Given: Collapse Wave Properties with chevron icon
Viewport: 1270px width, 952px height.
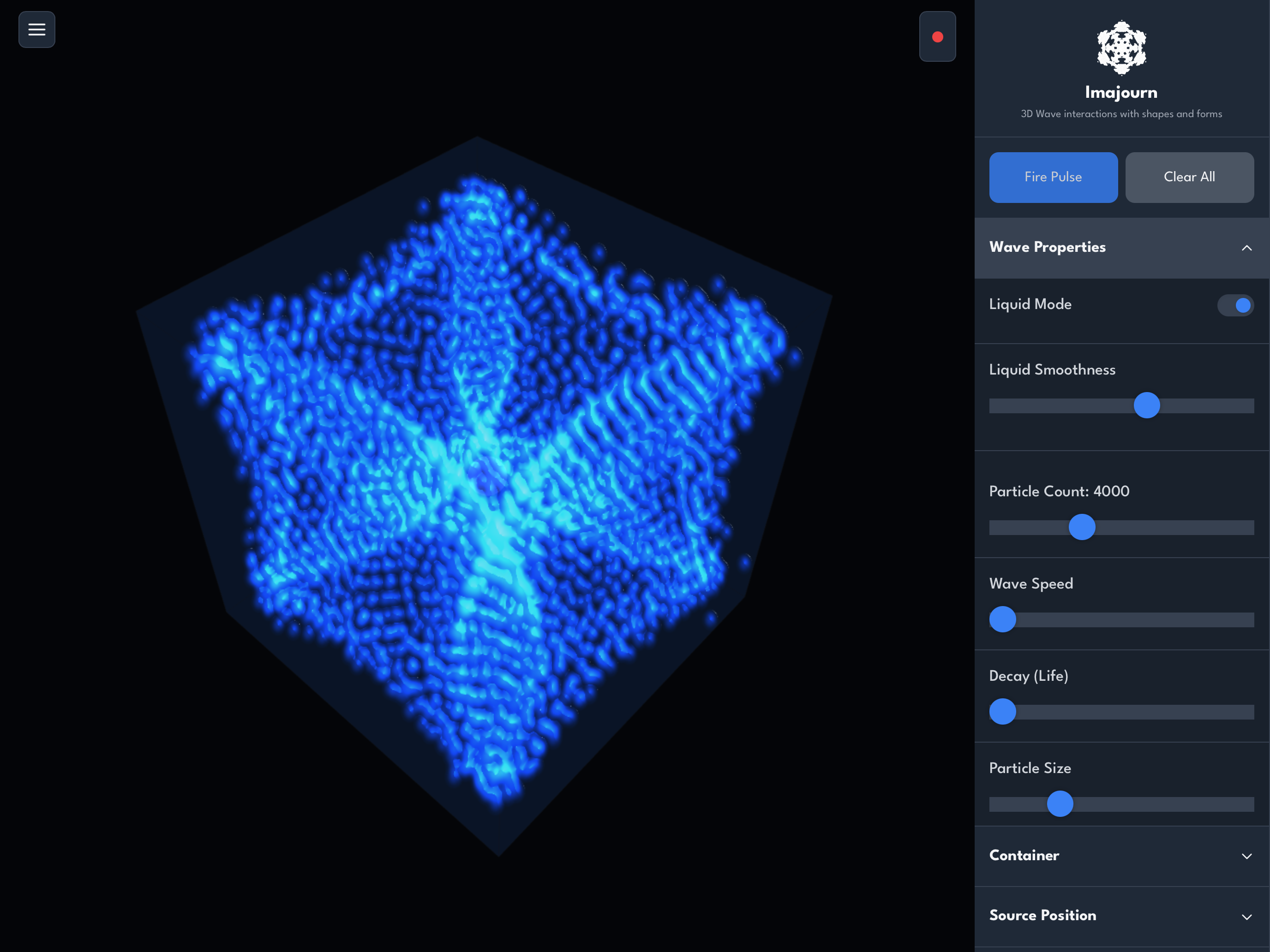Looking at the screenshot, I should pos(1246,248).
